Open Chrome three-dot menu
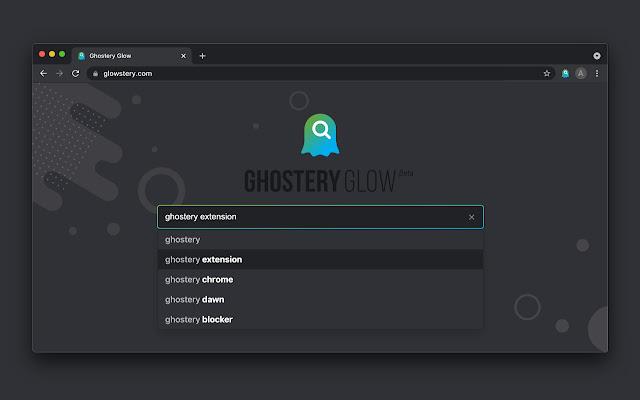The height and width of the screenshot is (400, 640). point(597,73)
